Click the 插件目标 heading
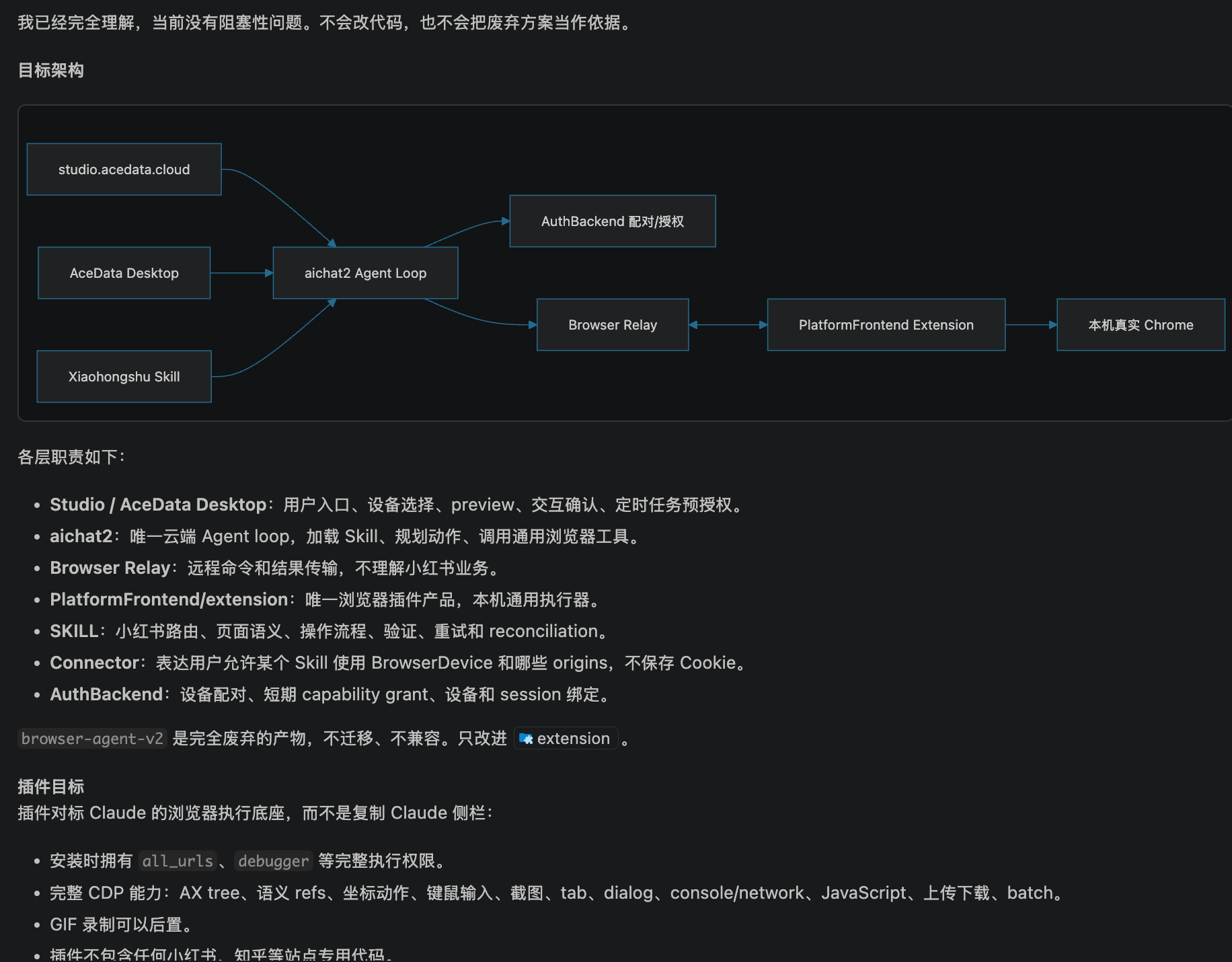This screenshot has width=1232, height=962. pos(51,786)
